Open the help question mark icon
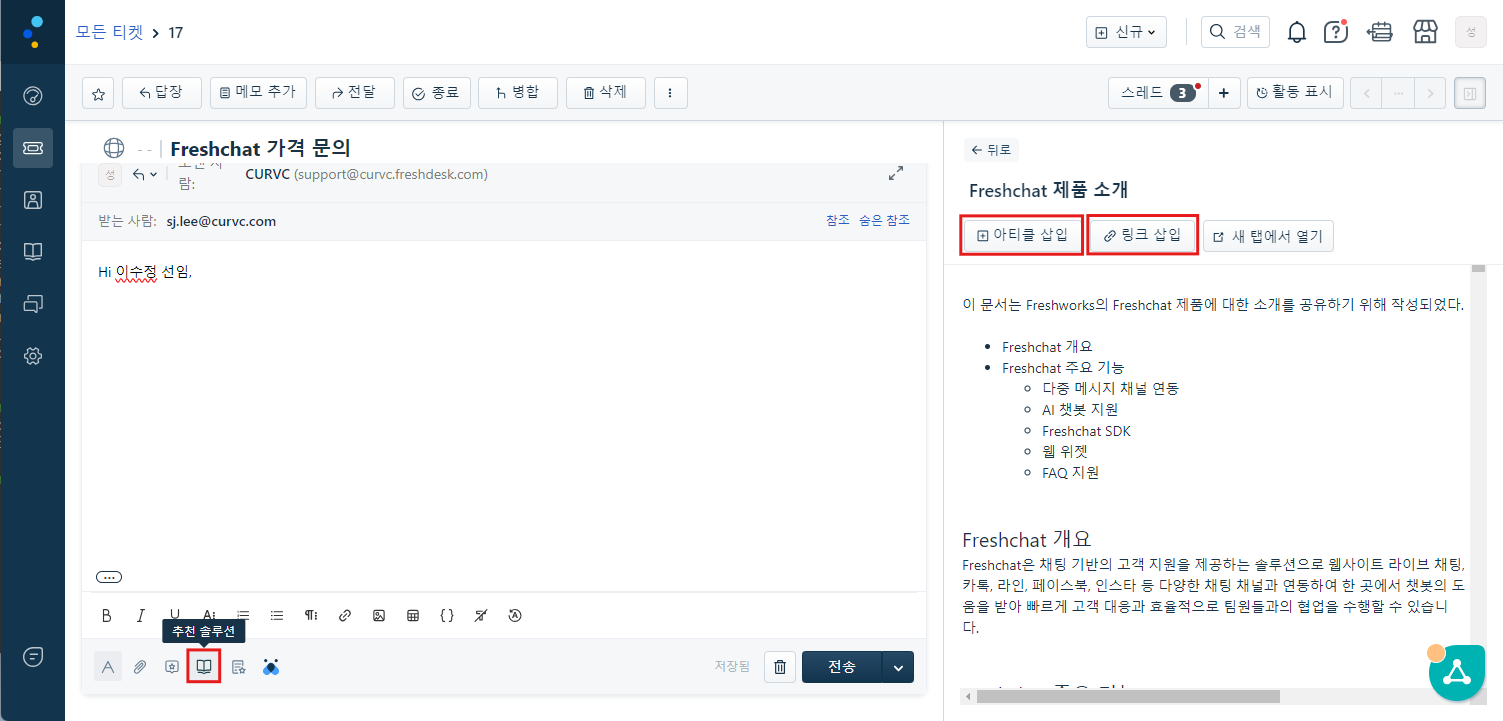1503x721 pixels. [1336, 32]
